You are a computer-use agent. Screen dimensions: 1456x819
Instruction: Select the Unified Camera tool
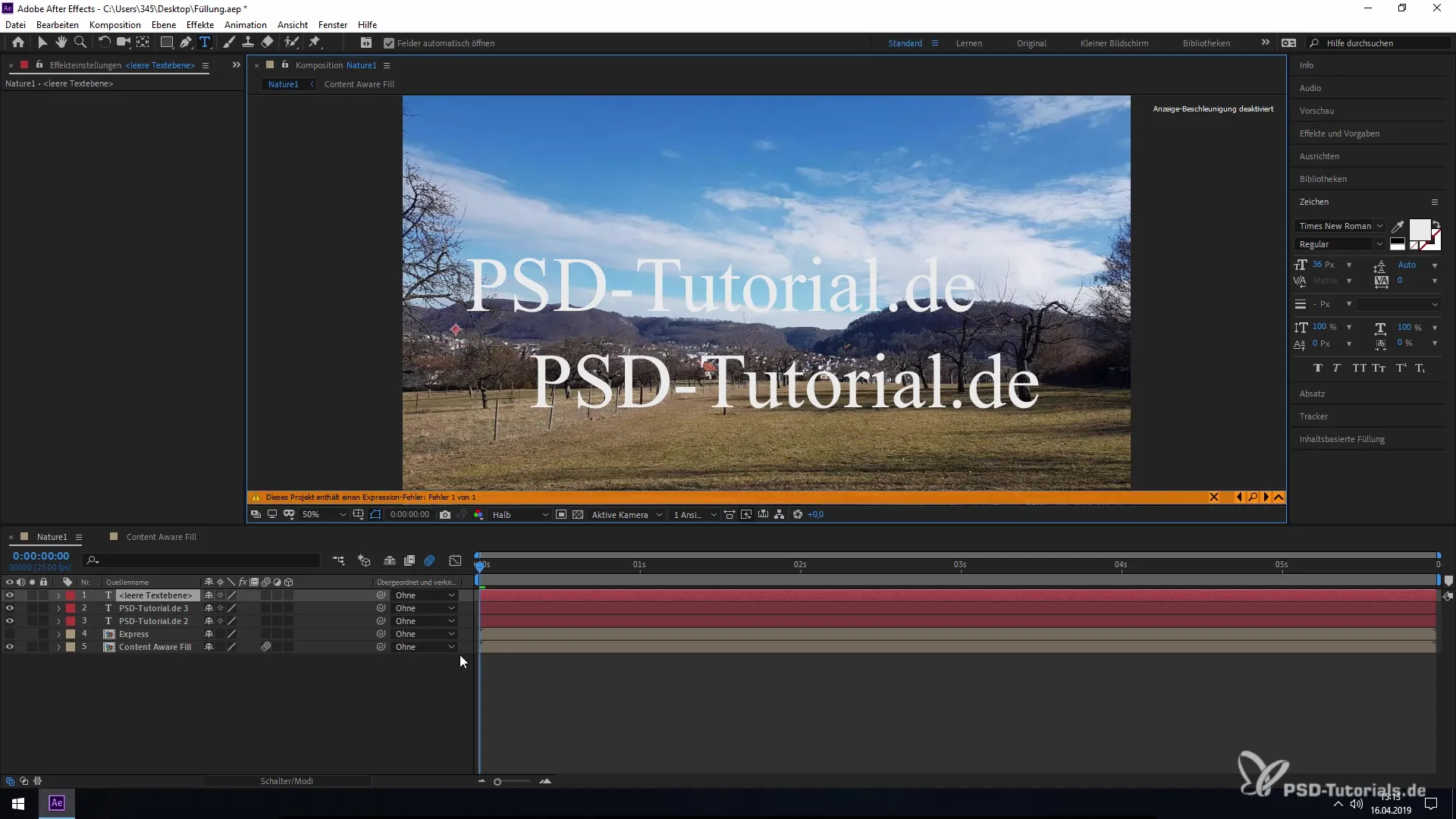pos(123,43)
